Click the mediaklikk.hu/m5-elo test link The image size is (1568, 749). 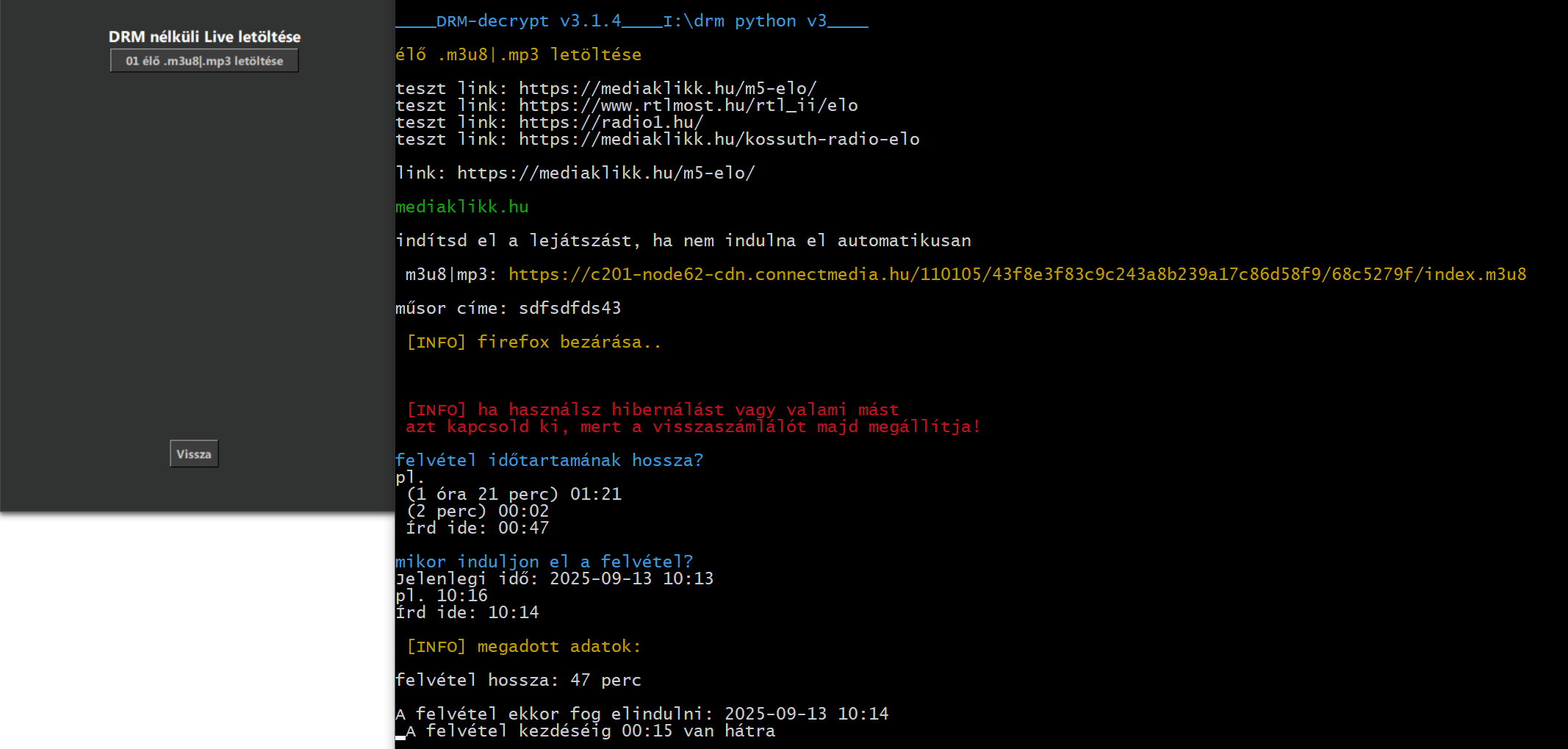click(667, 88)
